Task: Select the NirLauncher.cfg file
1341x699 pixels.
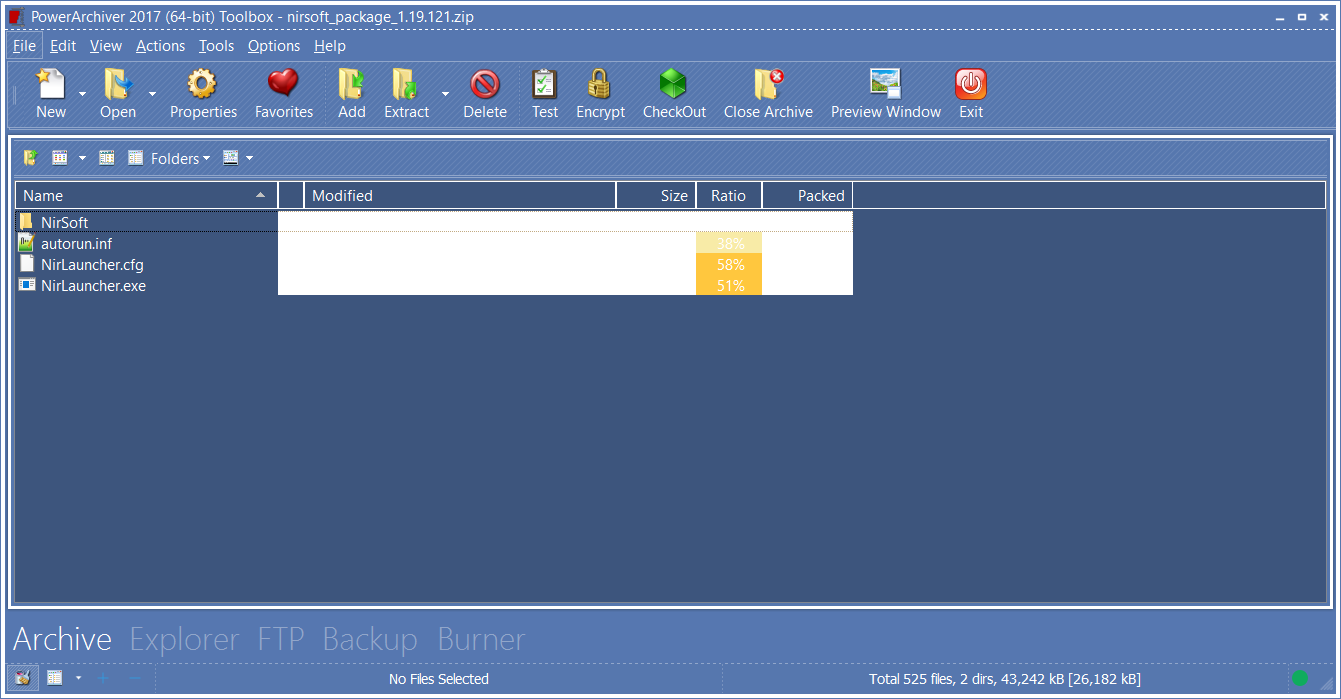Action: (92, 264)
